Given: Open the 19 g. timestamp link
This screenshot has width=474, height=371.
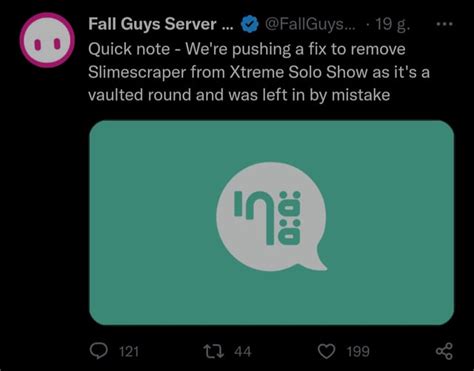Looking at the screenshot, I should click(393, 24).
